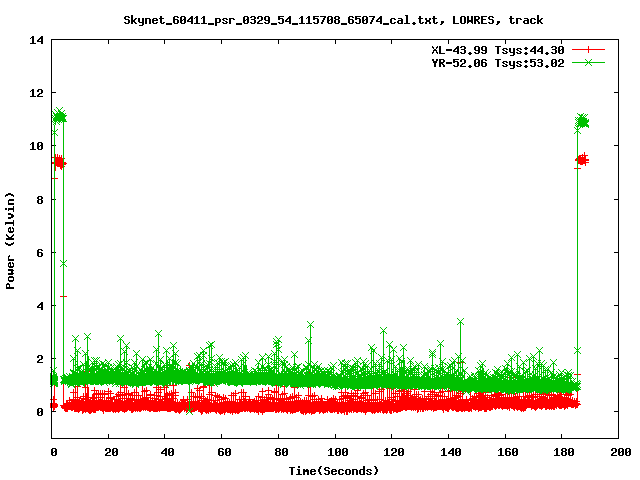Click the green spike peak near 144 seconds
Image resolution: width=640 pixels, height=480 pixels.
(x=460, y=322)
